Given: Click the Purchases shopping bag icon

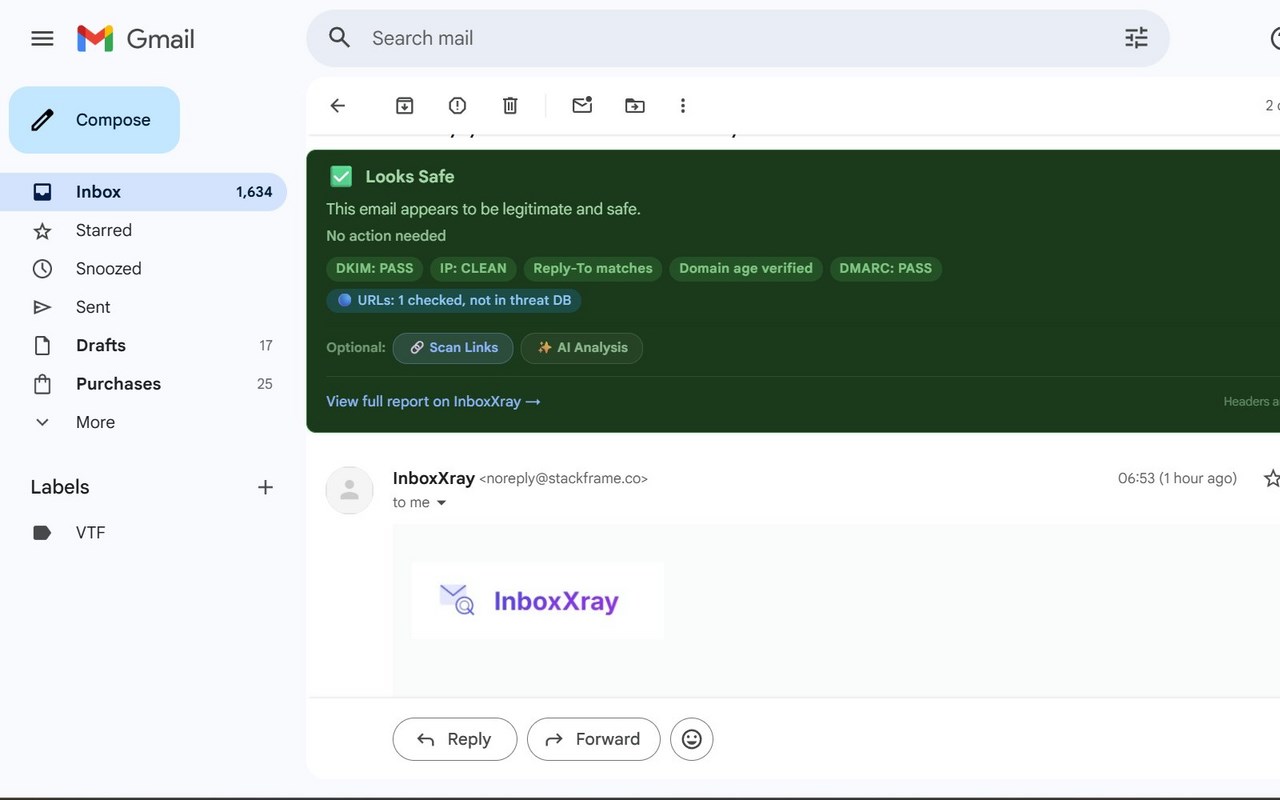Looking at the screenshot, I should point(42,384).
